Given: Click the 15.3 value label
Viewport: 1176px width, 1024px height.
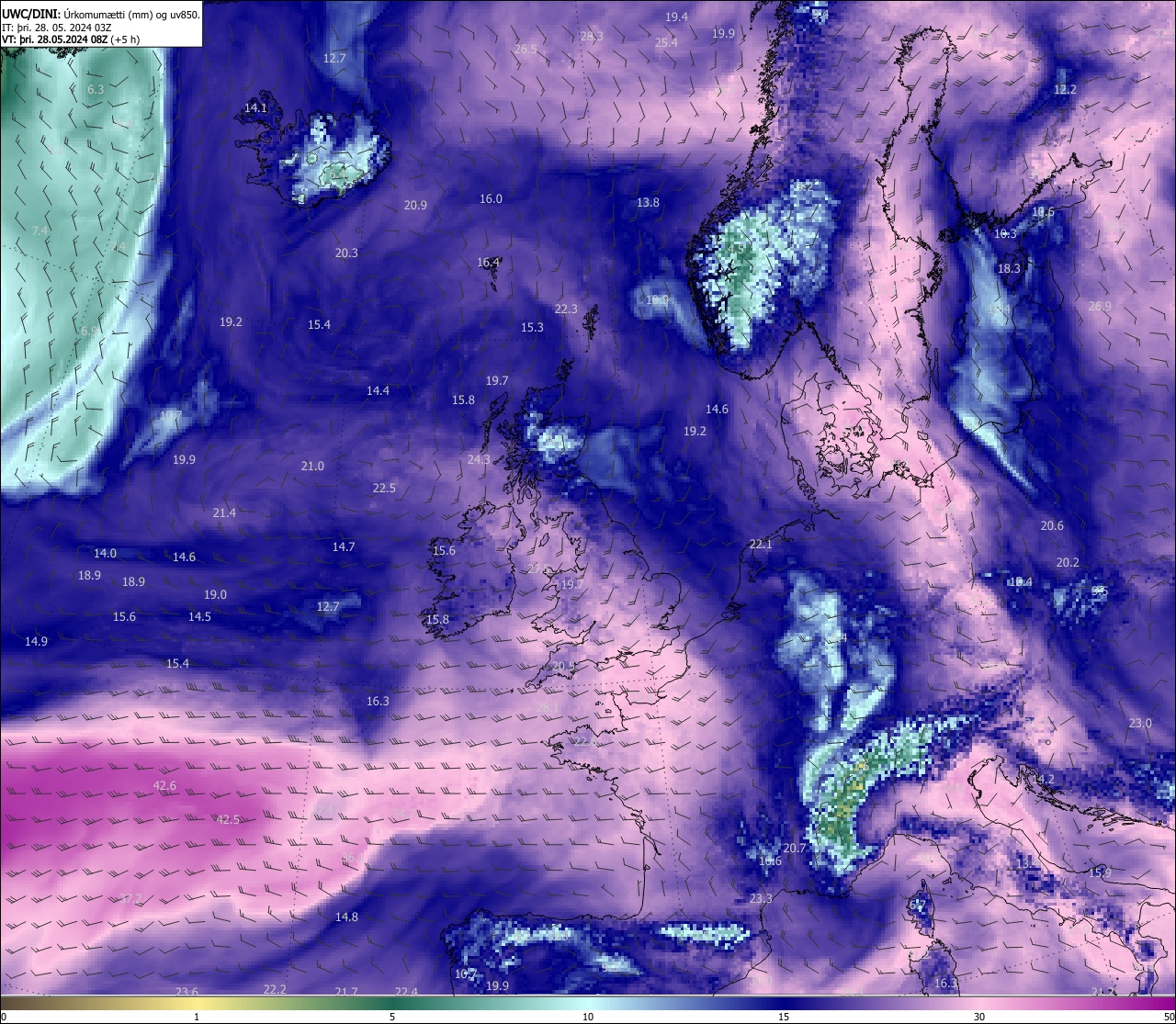Looking at the screenshot, I should (x=532, y=327).
